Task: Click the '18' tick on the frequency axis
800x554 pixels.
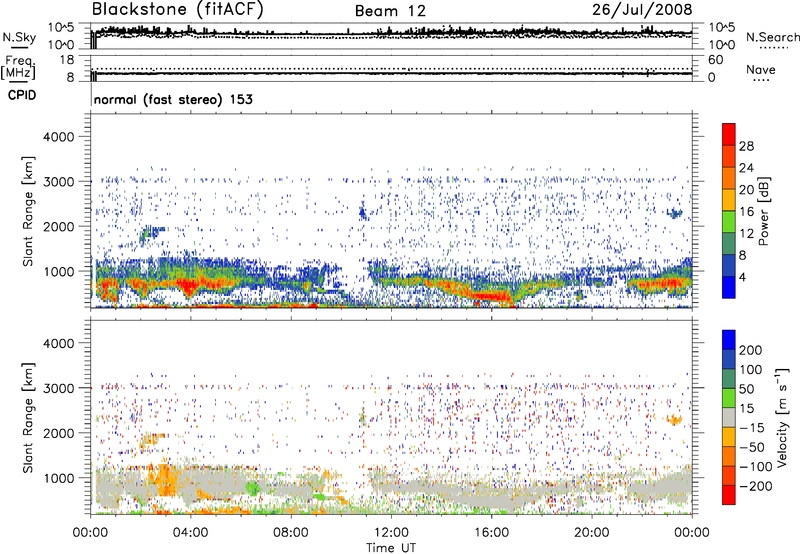Action: pyautogui.click(x=67, y=59)
